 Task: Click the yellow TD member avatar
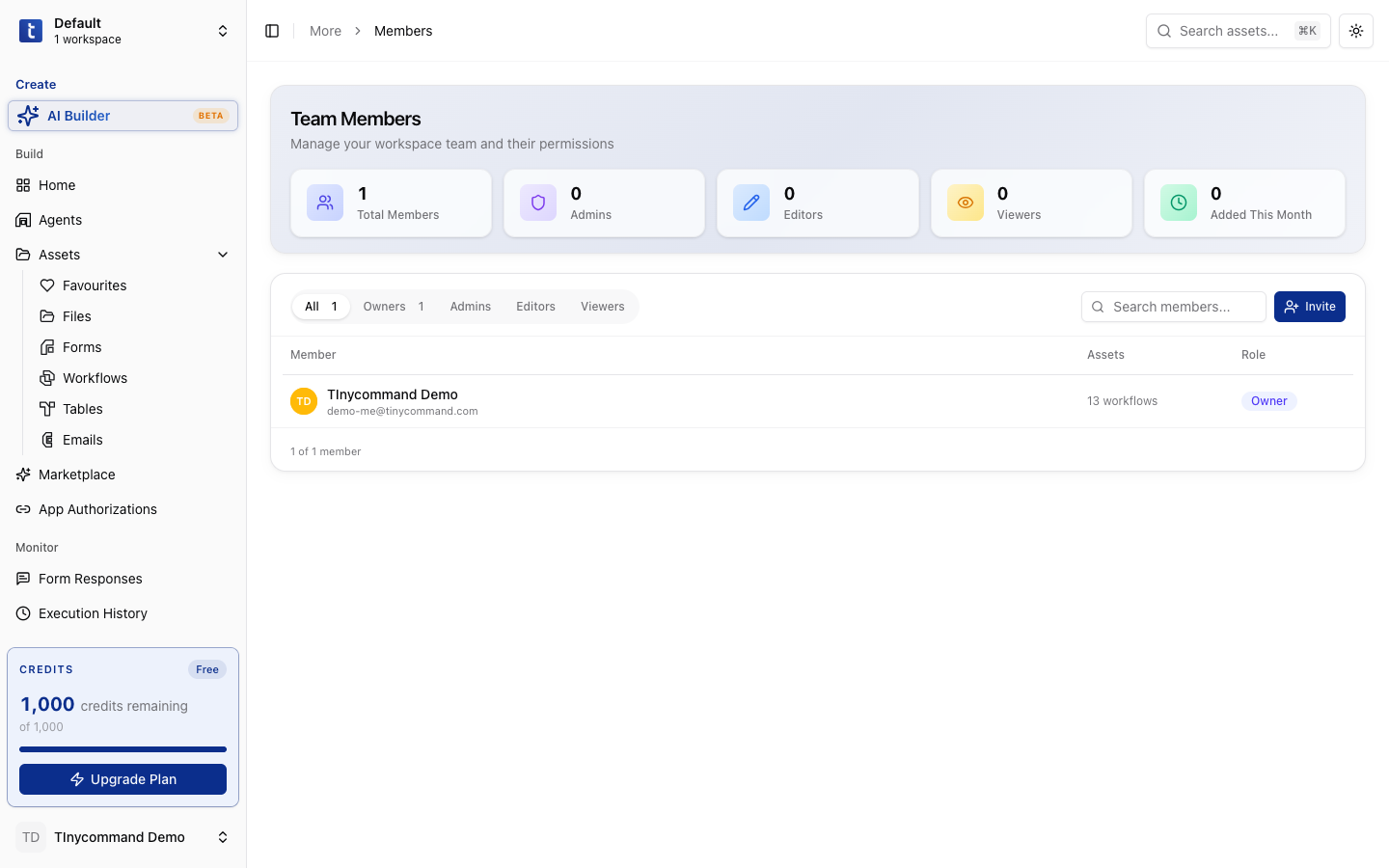click(x=304, y=401)
